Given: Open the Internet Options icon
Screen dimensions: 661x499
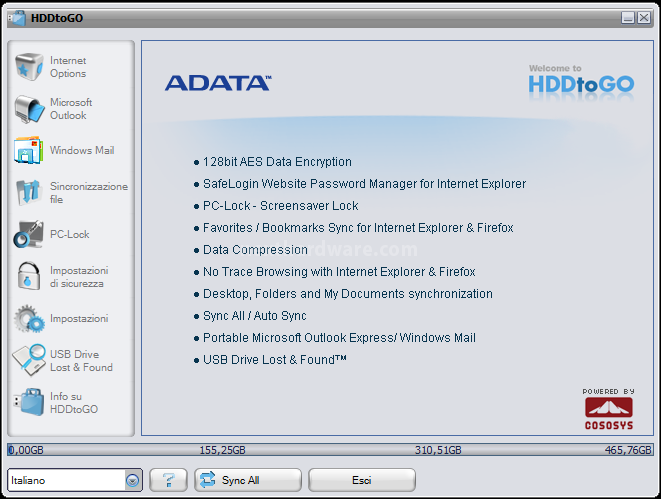Looking at the screenshot, I should tap(29, 67).
